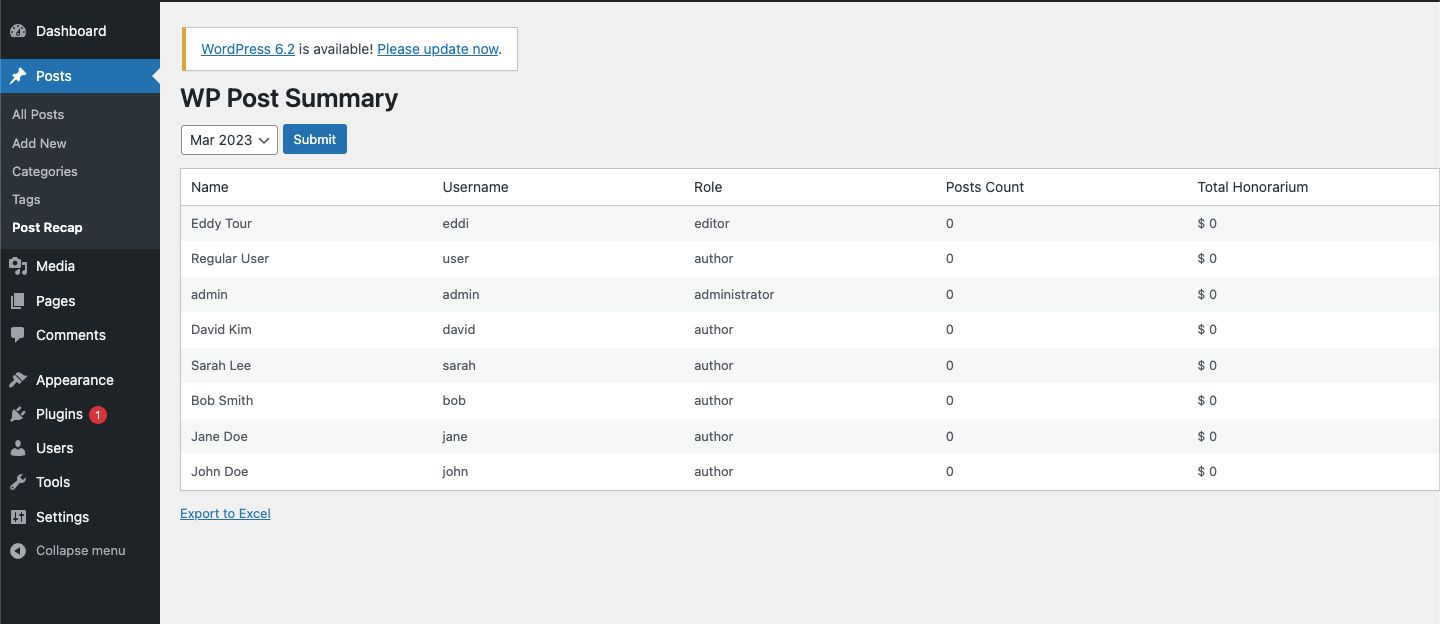Click the Appearance paintbrush icon
Viewport: 1440px width, 624px height.
pos(18,380)
